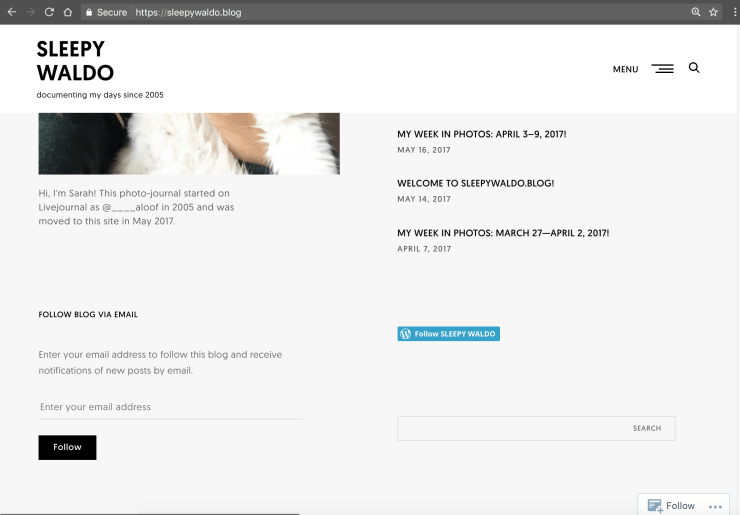This screenshot has height=515, width=740.
Task: Select the sleepywaldo.blog address bar URL
Action: [x=188, y=13]
